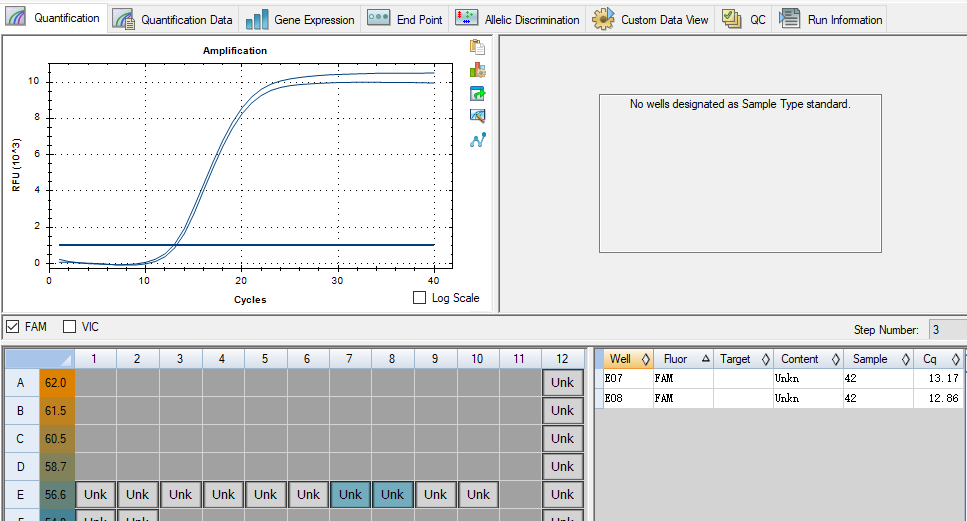Viewport: 967px width, 521px height.
Task: Check the VIC fluorophore checkbox
Action: (x=70, y=327)
